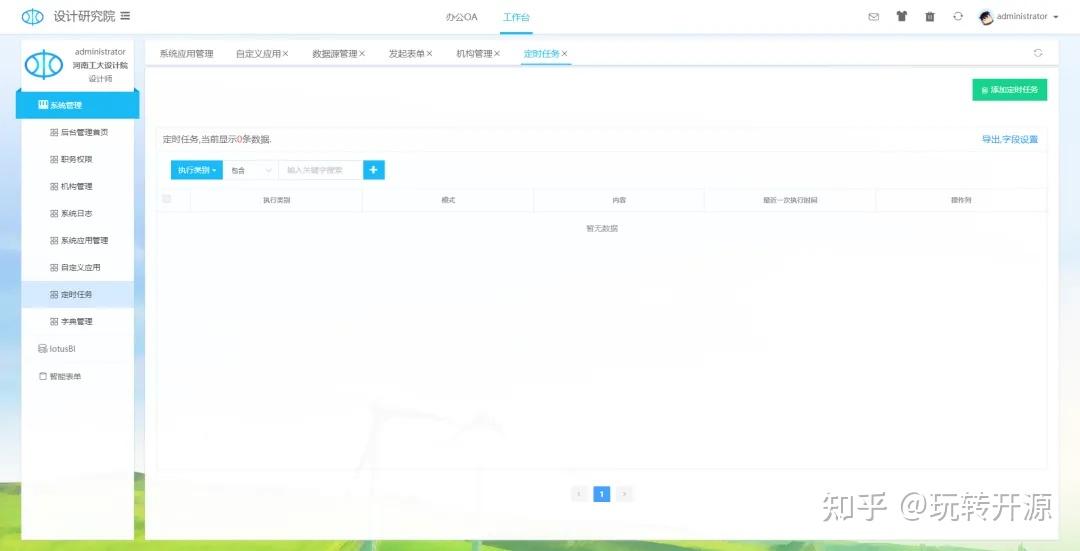Tick the select-all checkbox in table header
Screen dimensions: 1080x551
point(167,199)
